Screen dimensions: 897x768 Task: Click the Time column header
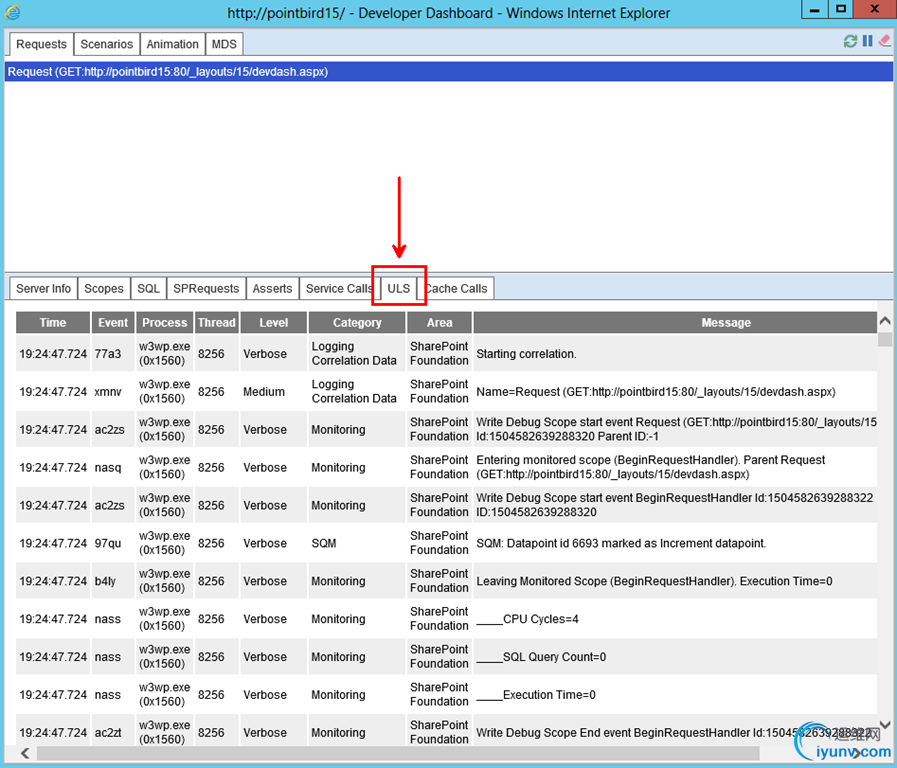(x=53, y=323)
